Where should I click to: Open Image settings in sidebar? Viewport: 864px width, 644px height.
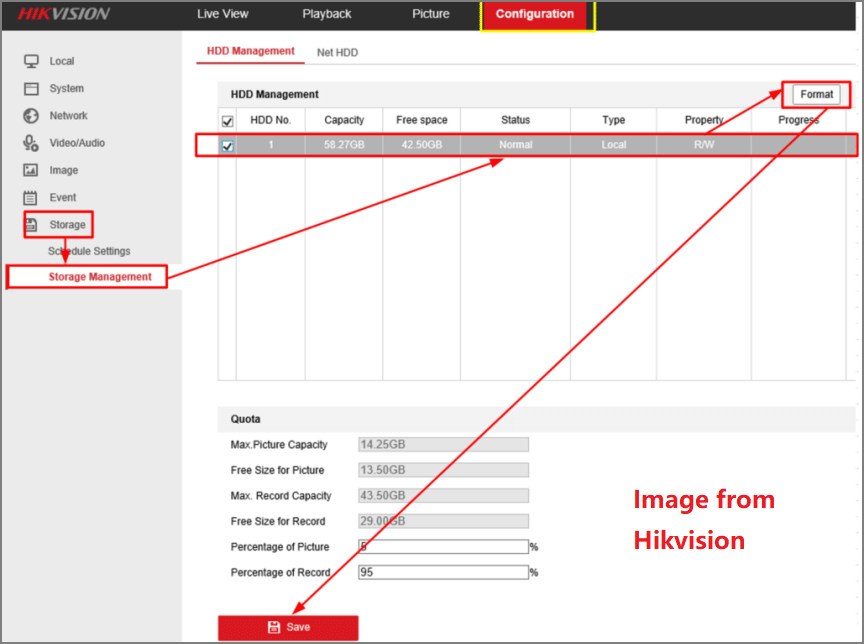pos(64,170)
